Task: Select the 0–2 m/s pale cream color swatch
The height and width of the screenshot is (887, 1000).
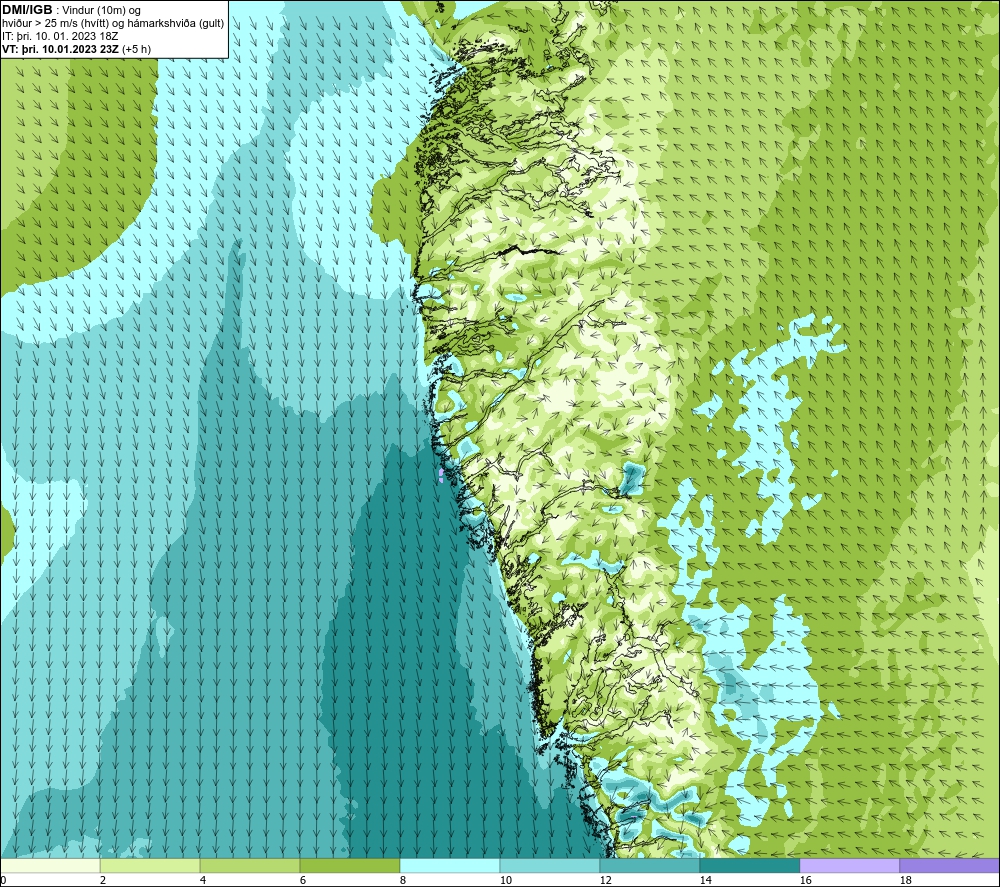Action: [50, 865]
